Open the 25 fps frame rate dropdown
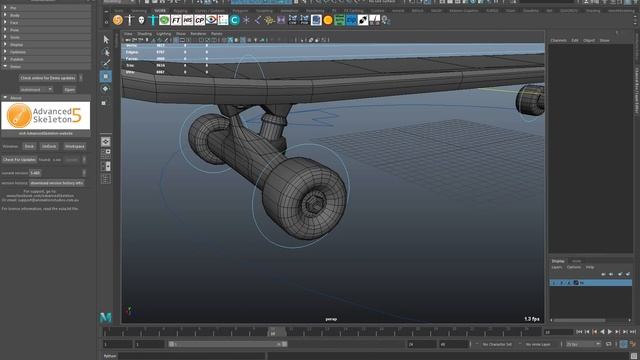Viewport: 640px width, 360px height. 583,344
